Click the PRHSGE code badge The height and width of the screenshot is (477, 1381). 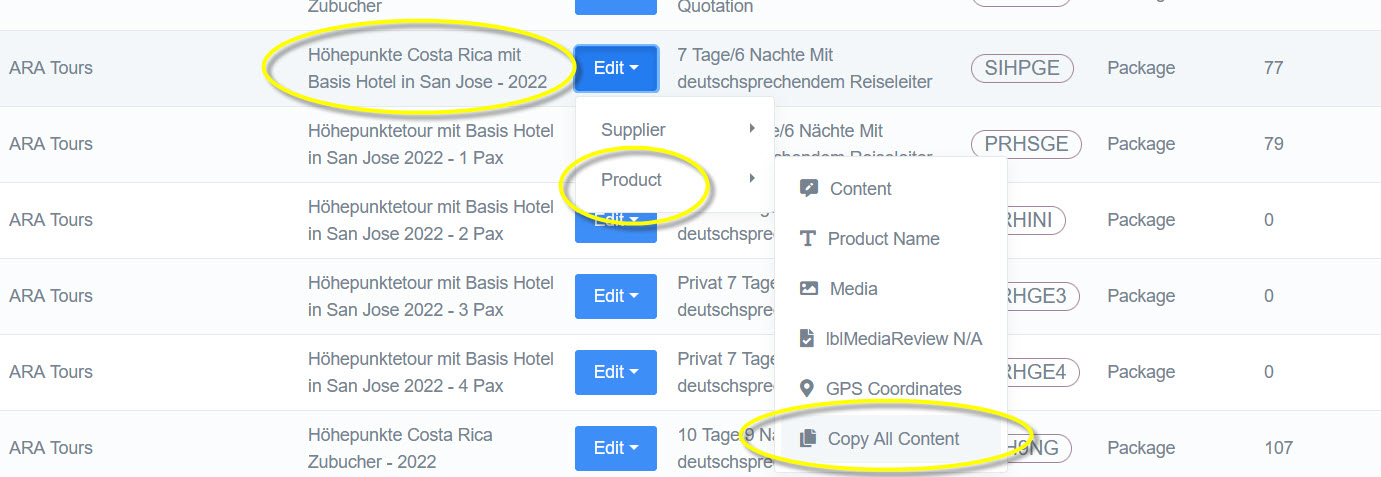tap(1026, 144)
